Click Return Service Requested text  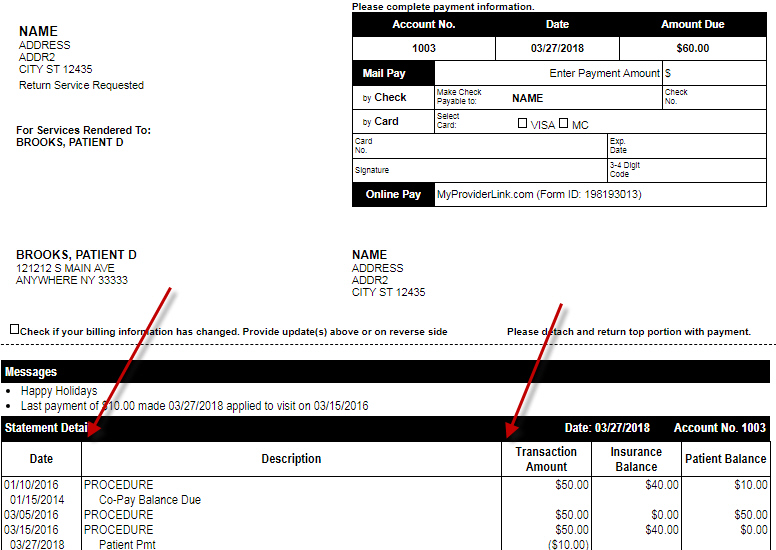point(81,85)
